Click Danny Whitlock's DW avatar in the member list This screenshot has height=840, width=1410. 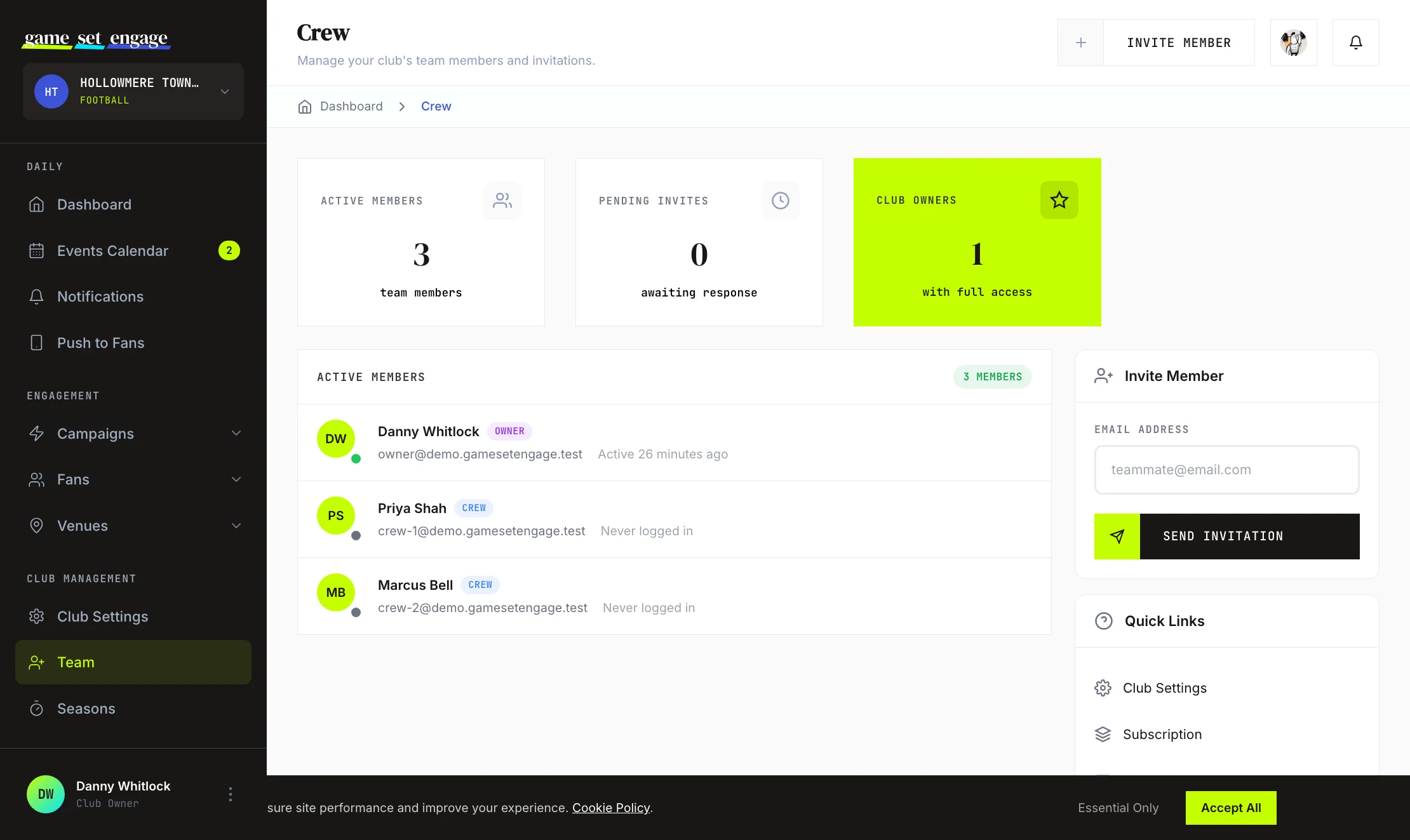pyautogui.click(x=336, y=439)
